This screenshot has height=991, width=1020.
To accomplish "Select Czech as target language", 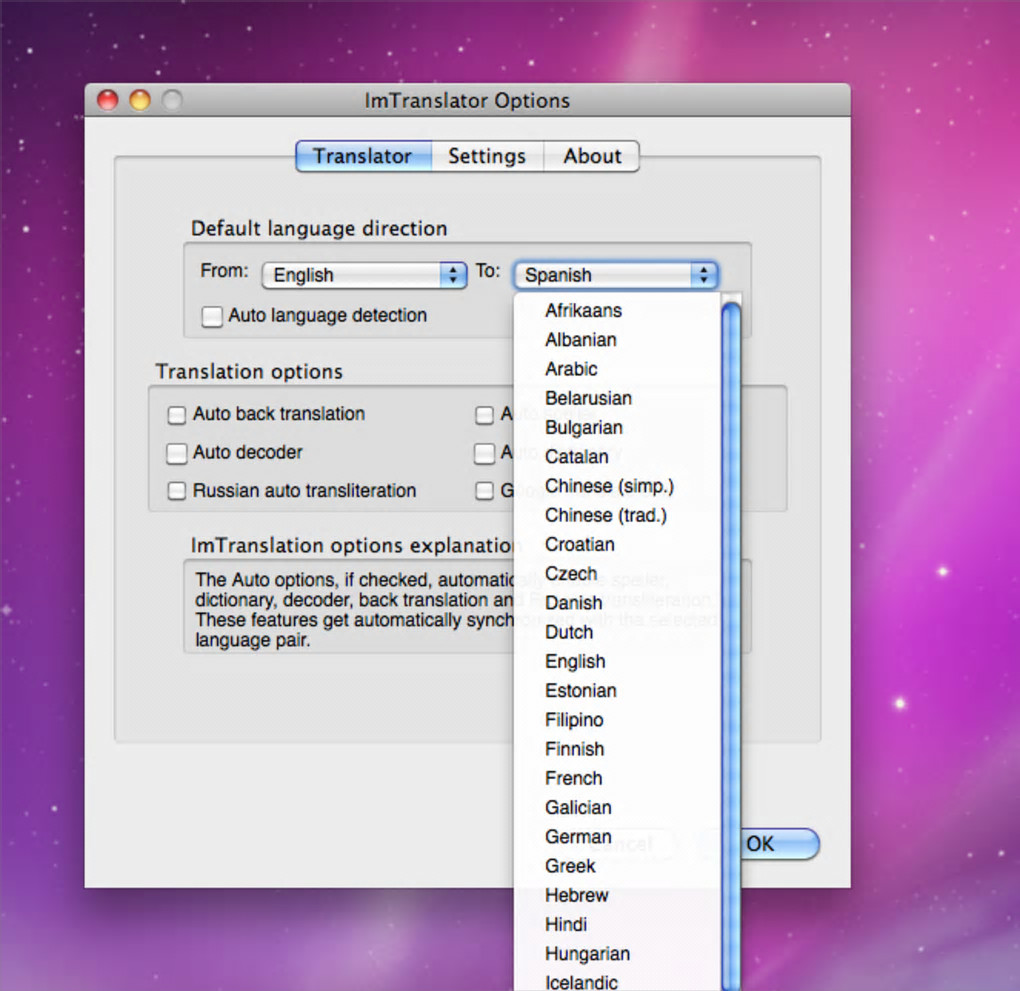I will (618, 574).
